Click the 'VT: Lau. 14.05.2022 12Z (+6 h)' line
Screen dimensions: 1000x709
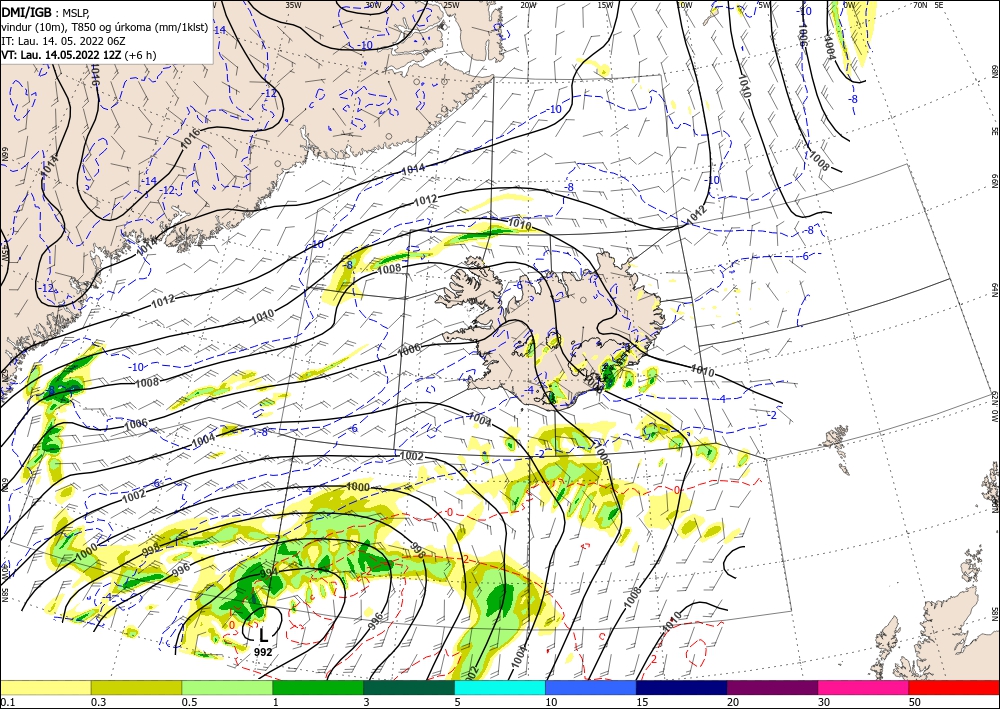coord(78,55)
